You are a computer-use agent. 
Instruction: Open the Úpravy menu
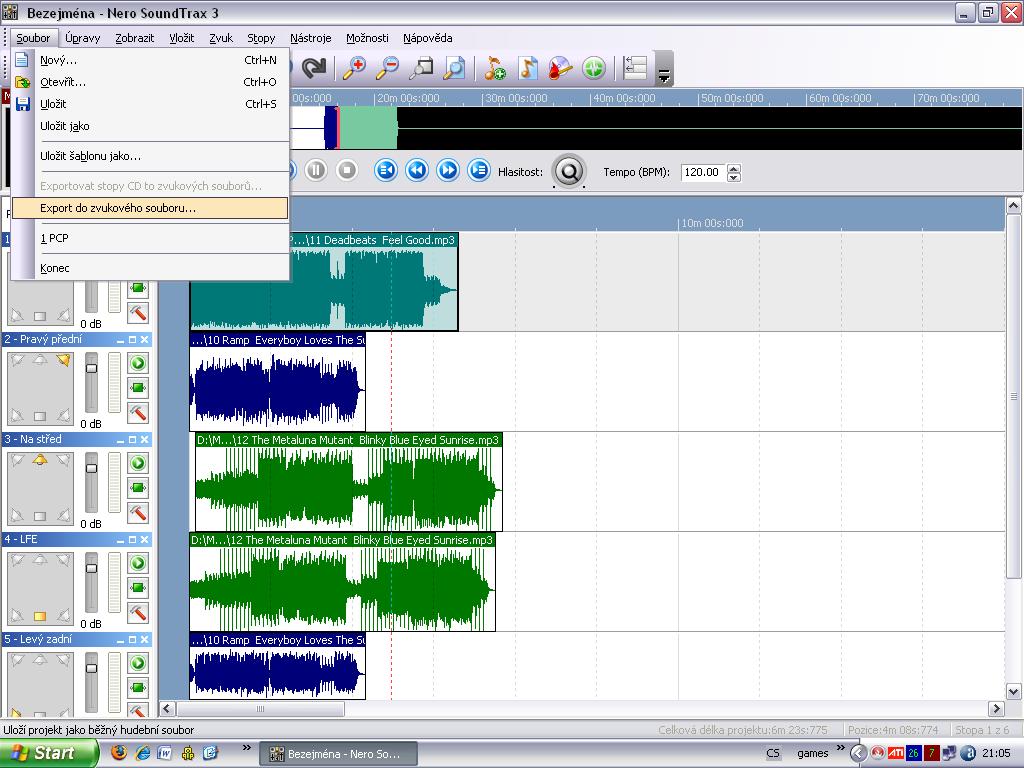[x=83, y=38]
